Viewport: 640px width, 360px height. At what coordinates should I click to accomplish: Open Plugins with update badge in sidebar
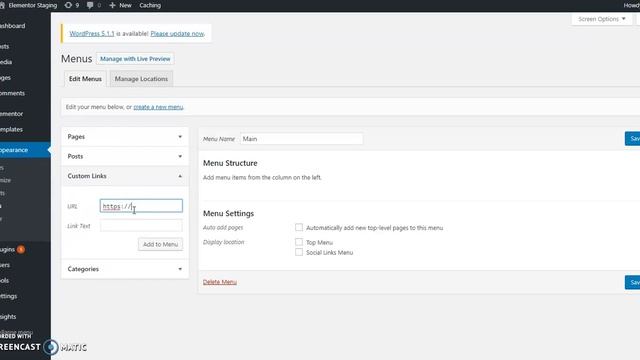(x=13, y=249)
